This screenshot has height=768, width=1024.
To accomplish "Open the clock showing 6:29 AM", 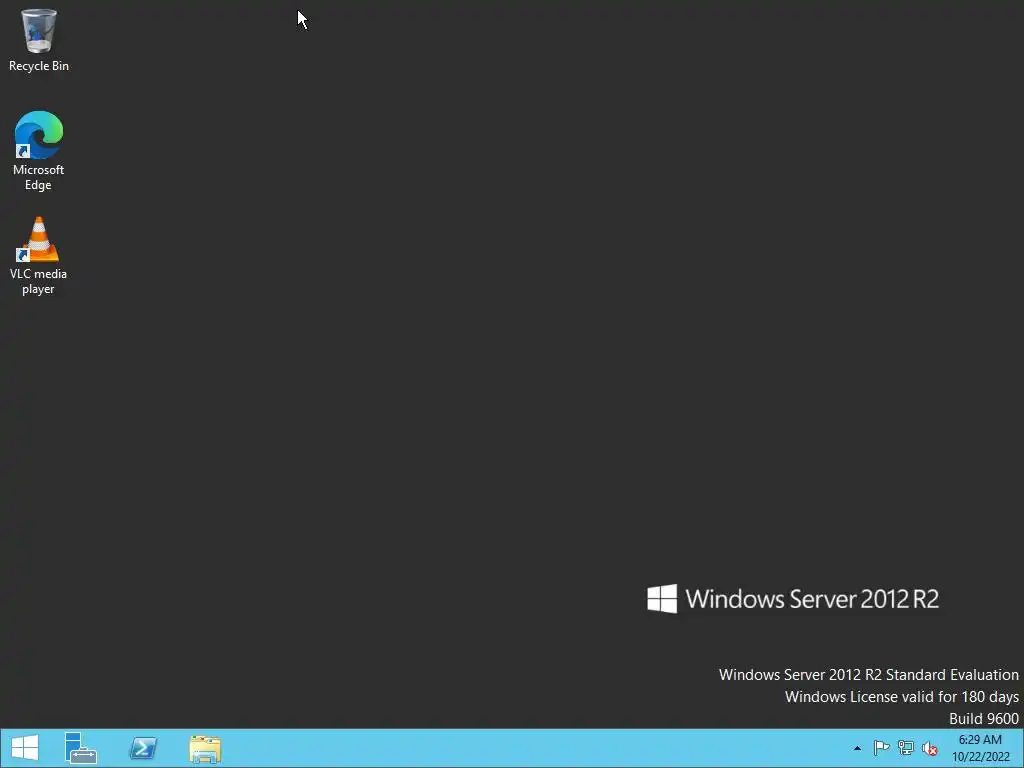I will pyautogui.click(x=980, y=748).
